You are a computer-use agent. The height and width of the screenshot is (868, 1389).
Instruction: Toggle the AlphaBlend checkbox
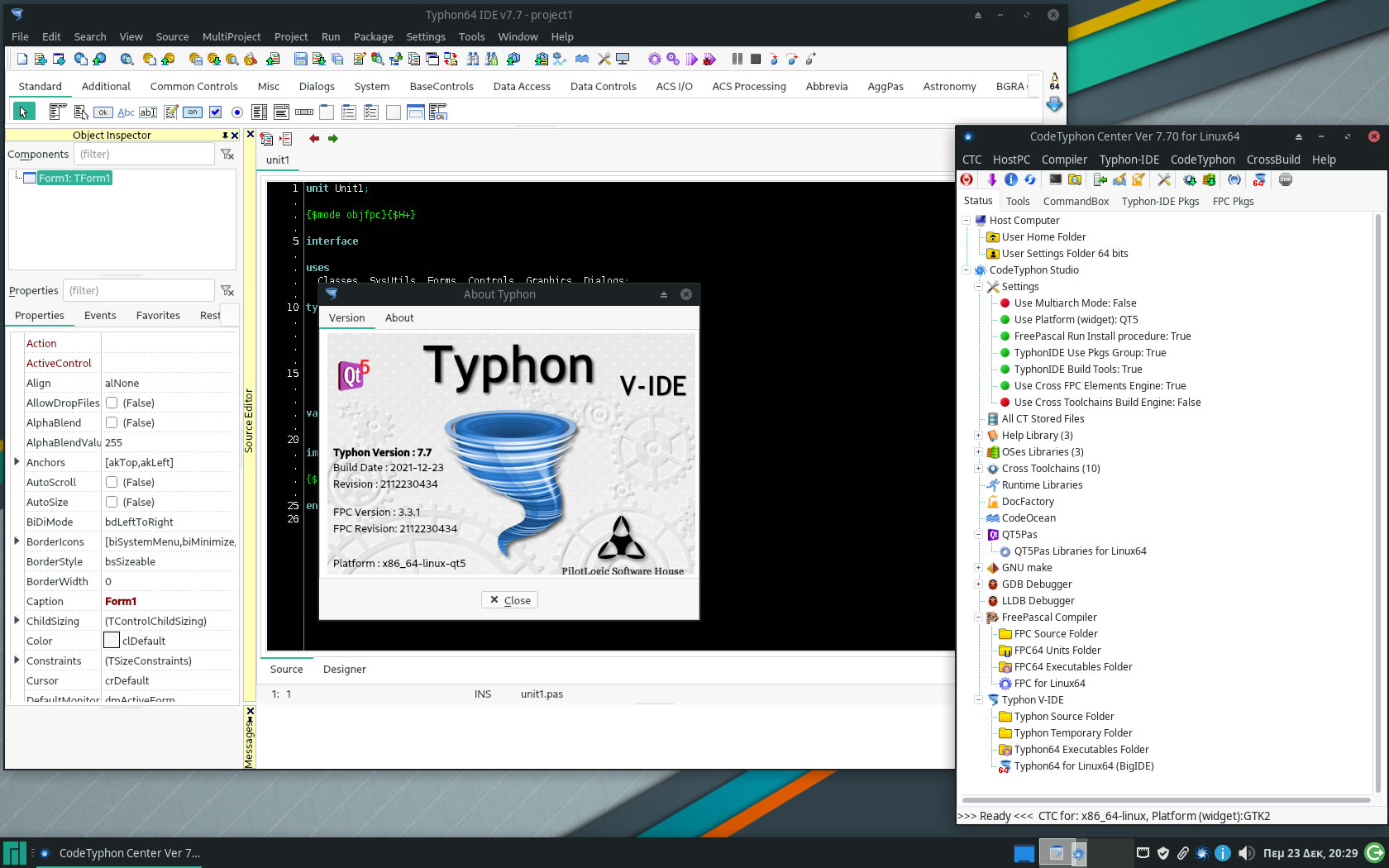pyautogui.click(x=112, y=422)
